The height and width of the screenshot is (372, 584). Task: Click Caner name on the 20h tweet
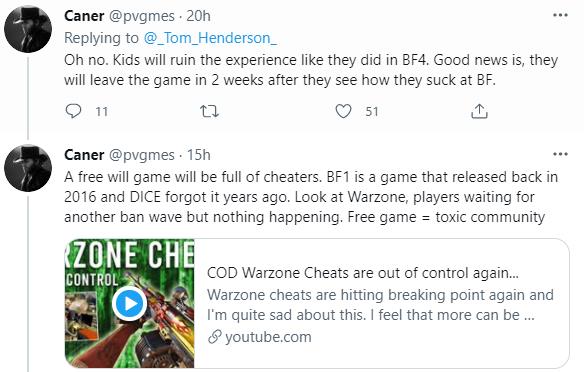click(x=84, y=16)
